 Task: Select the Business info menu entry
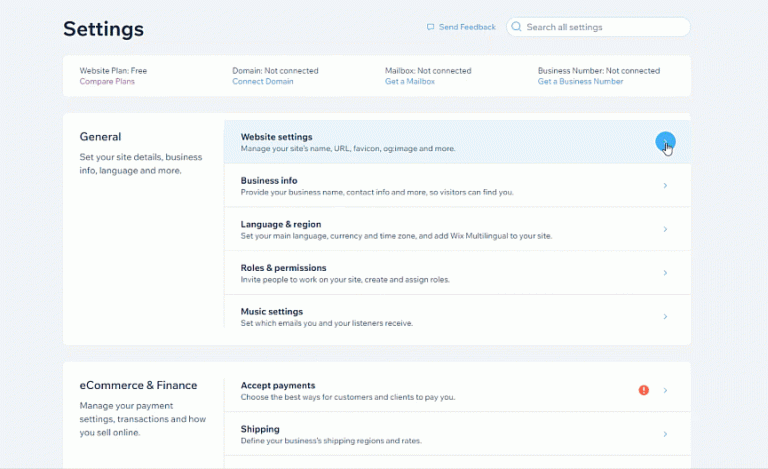point(269,181)
